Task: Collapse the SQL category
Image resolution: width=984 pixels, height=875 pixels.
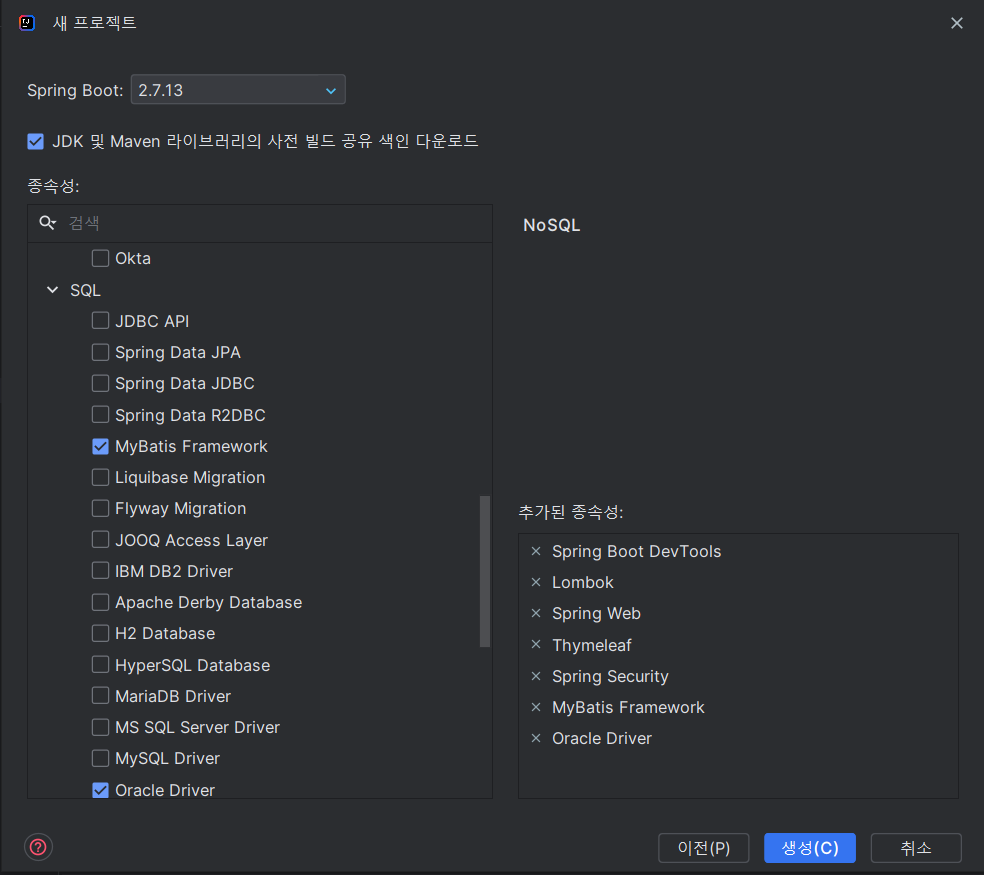Action: coord(53,290)
